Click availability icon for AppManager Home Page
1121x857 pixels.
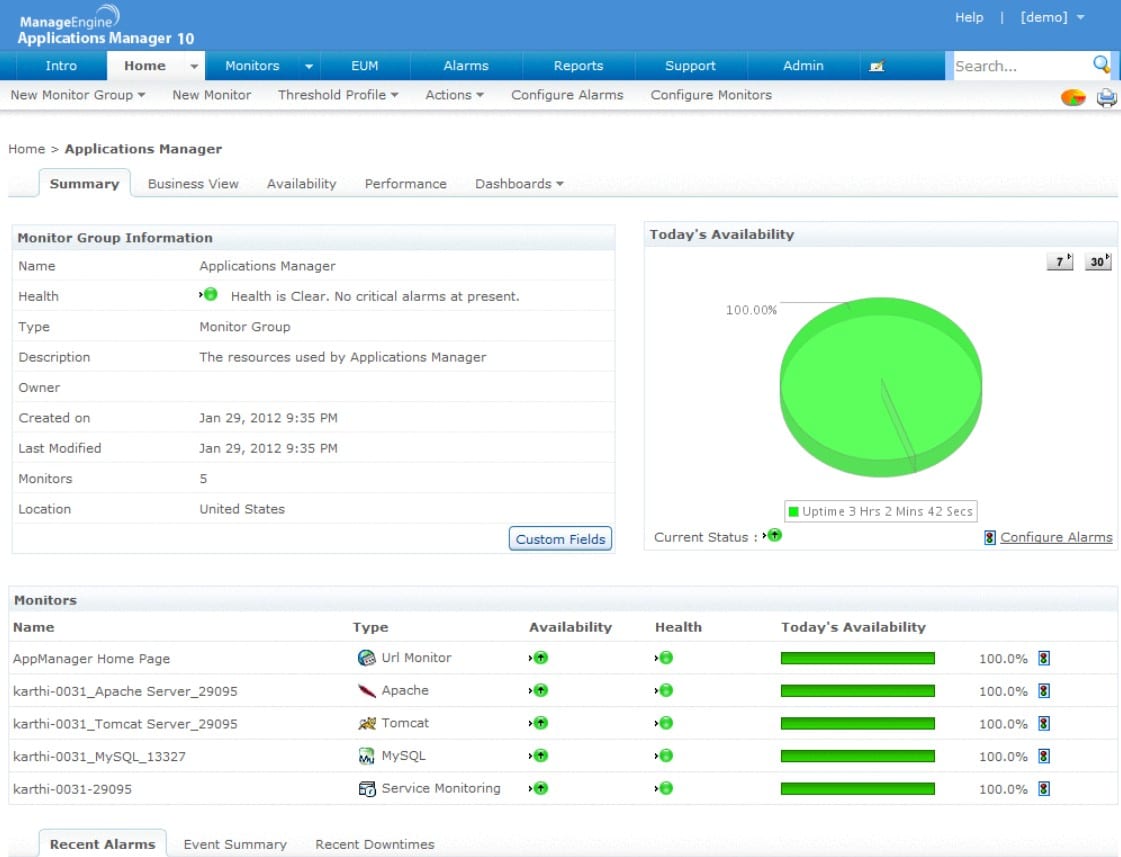pos(539,658)
